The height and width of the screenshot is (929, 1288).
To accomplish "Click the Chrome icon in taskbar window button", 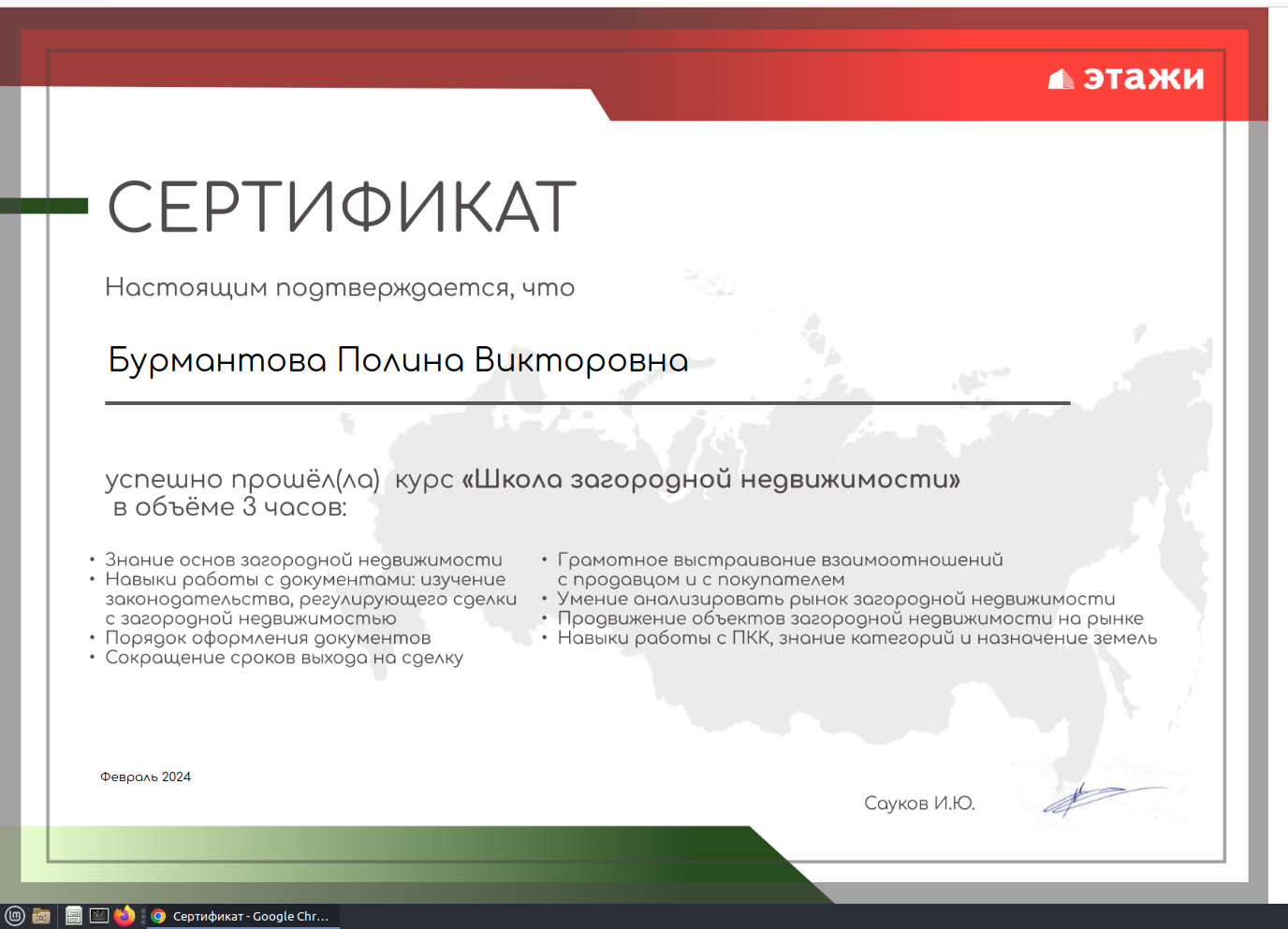I will point(159,916).
